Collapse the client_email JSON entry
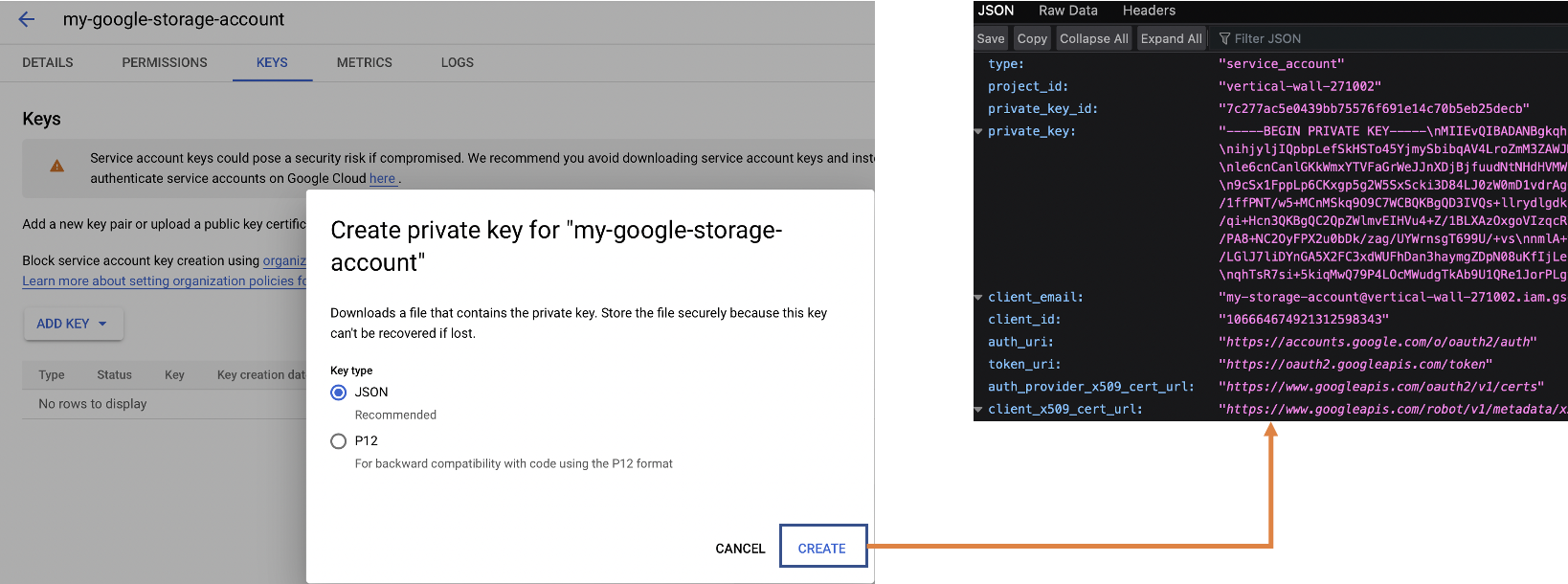This screenshot has width=1568, height=584. pyautogui.click(x=978, y=298)
